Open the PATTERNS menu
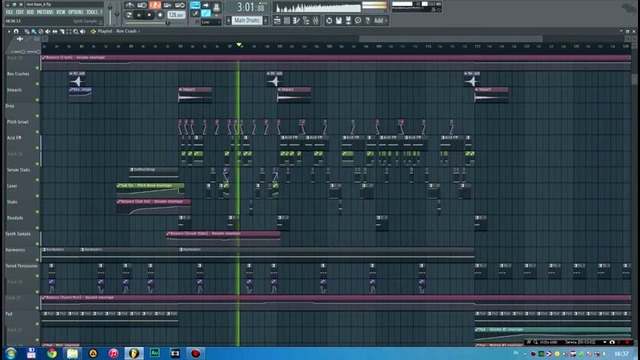 point(45,12)
